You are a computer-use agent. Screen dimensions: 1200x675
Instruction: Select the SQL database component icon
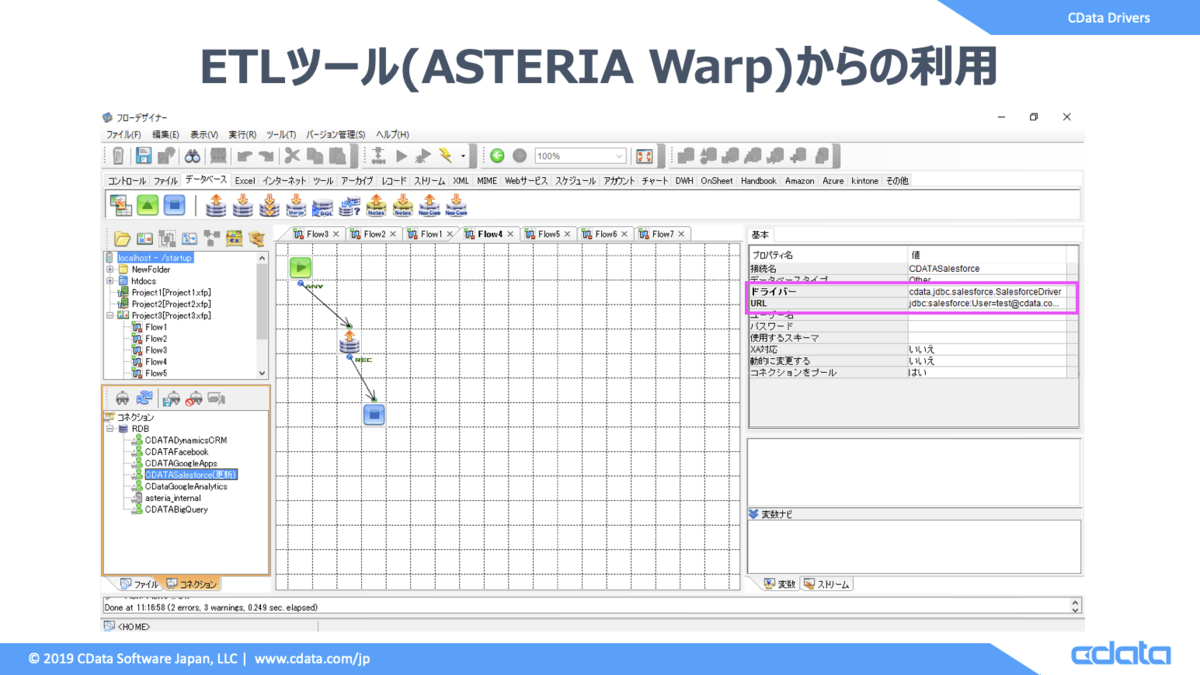[323, 206]
